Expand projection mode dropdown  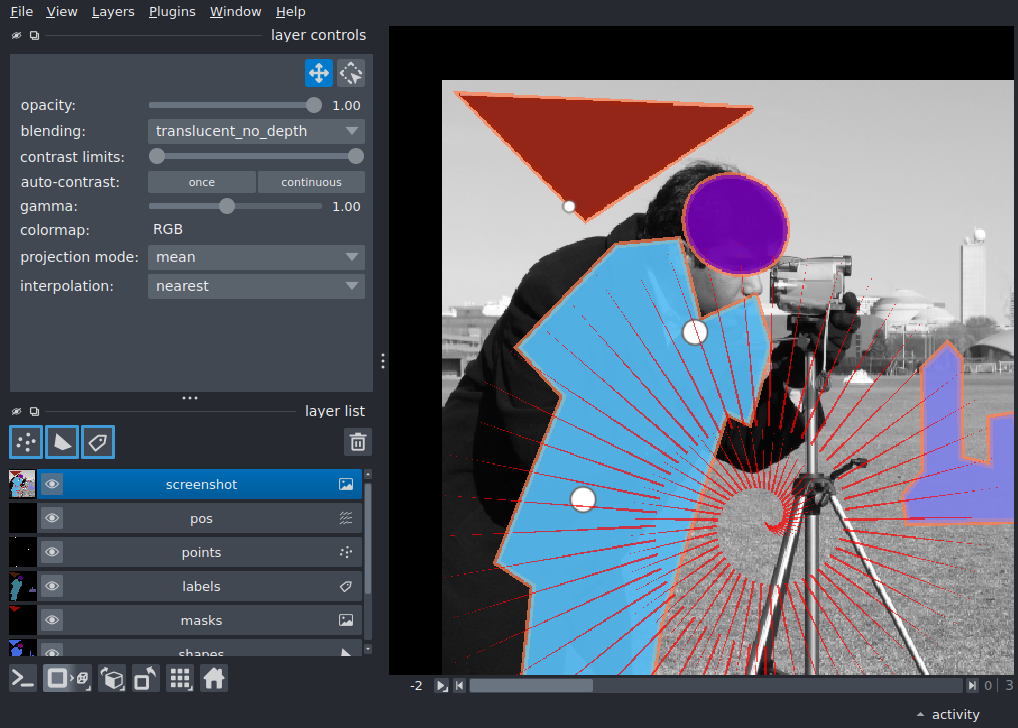tap(256, 257)
